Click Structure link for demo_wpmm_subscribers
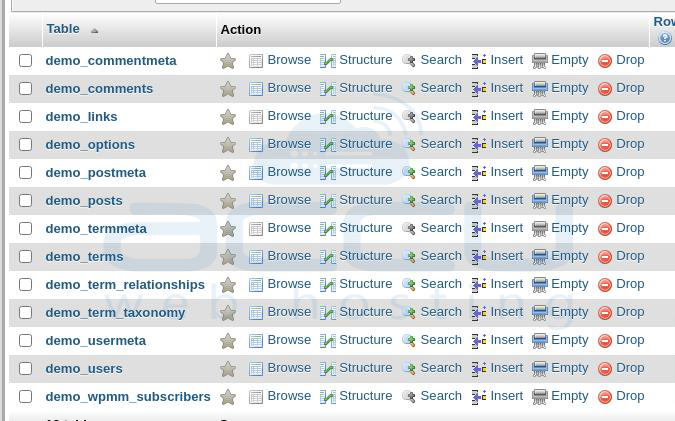The width and height of the screenshot is (675, 421). [365, 396]
